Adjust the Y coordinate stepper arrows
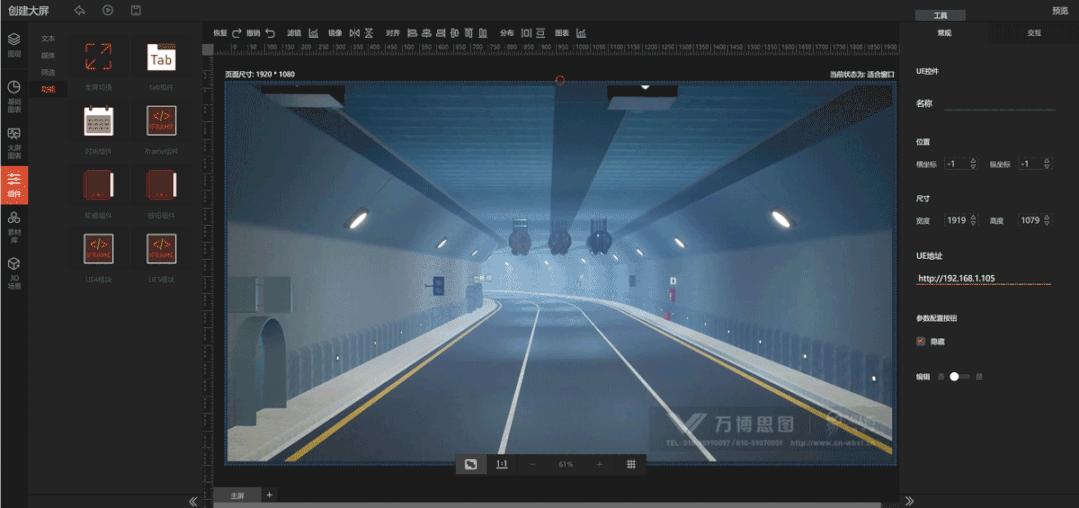This screenshot has height=508, width=1079. click(1047, 164)
